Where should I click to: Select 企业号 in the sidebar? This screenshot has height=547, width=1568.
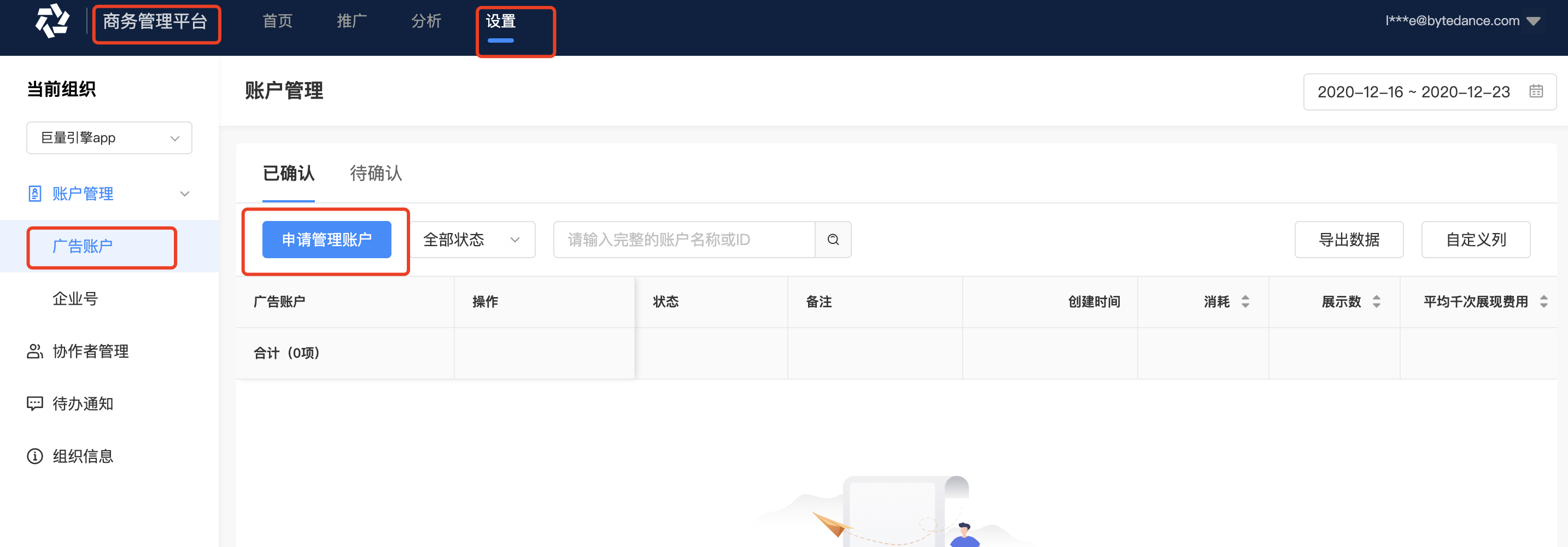tap(75, 299)
